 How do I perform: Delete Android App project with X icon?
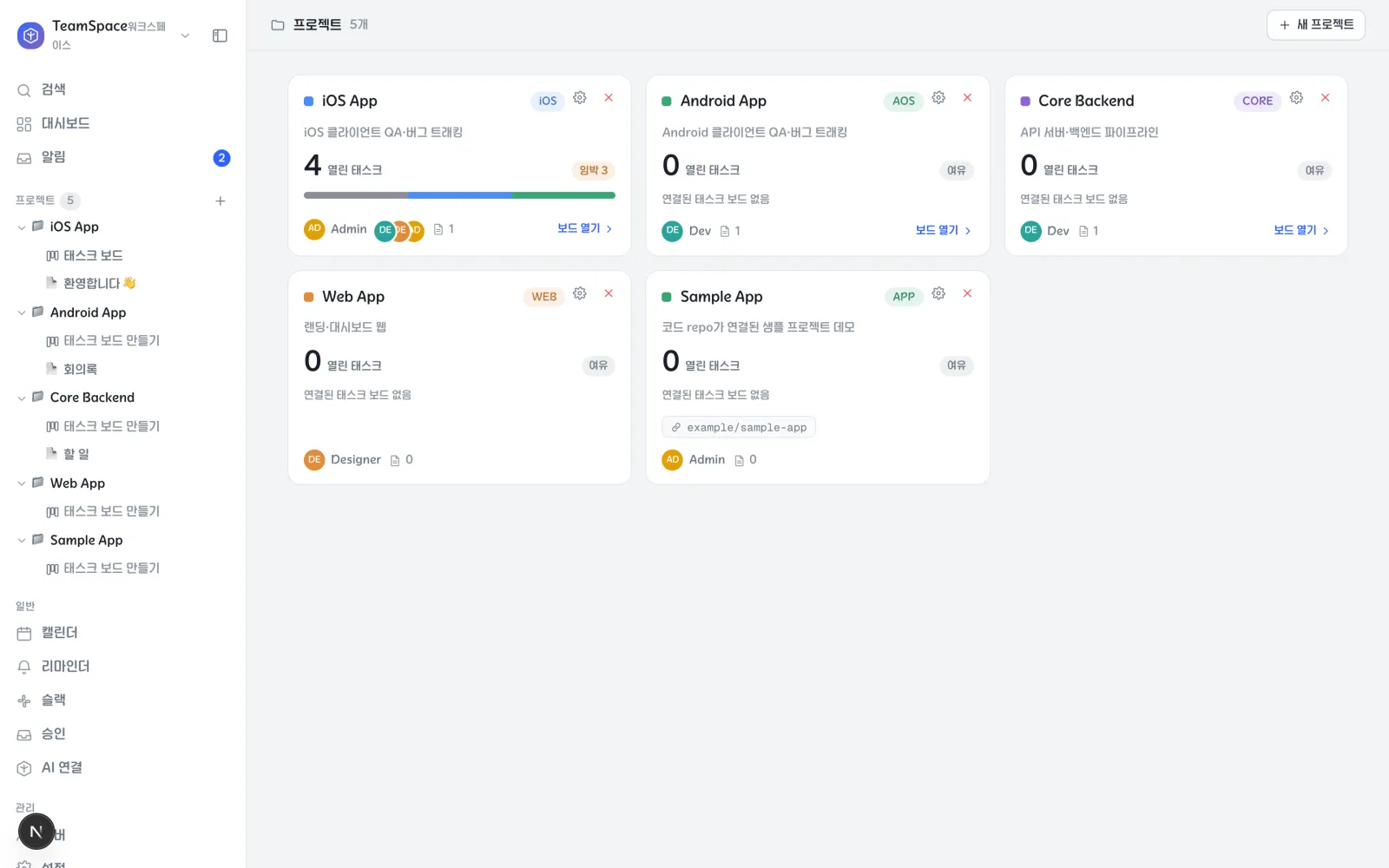tap(967, 98)
